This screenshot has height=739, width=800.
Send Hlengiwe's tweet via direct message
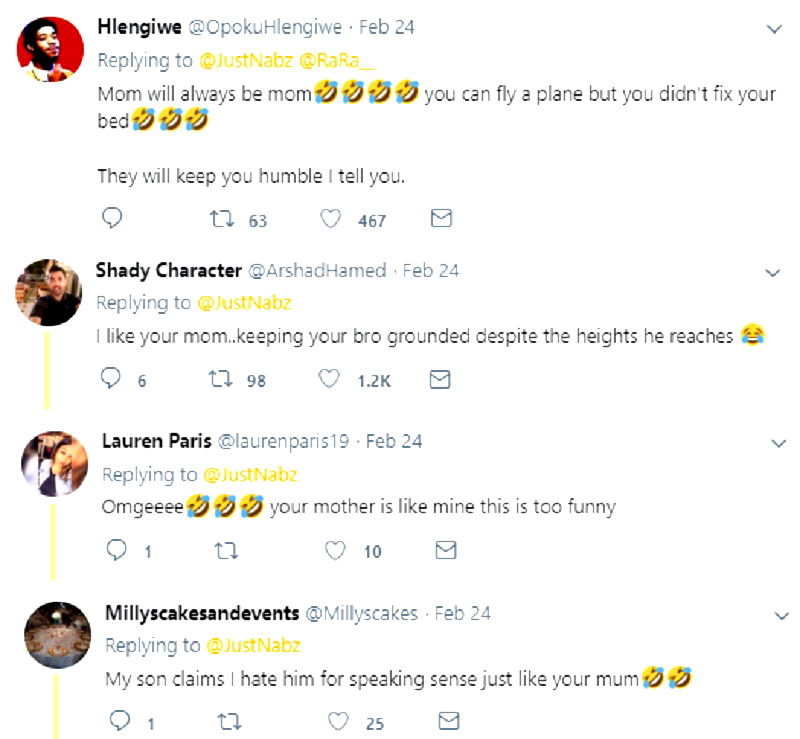click(441, 218)
